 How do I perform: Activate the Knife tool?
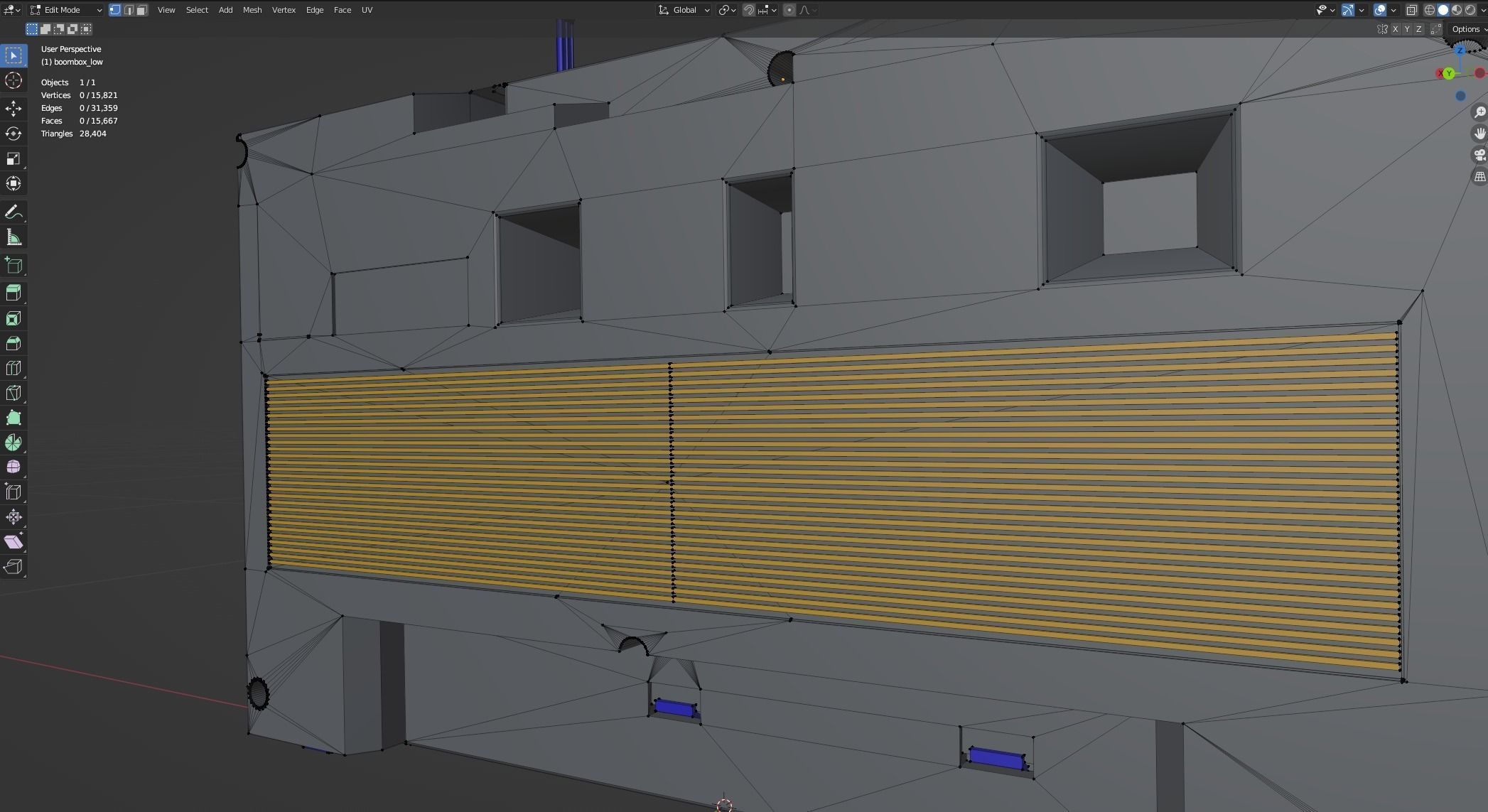point(14,393)
